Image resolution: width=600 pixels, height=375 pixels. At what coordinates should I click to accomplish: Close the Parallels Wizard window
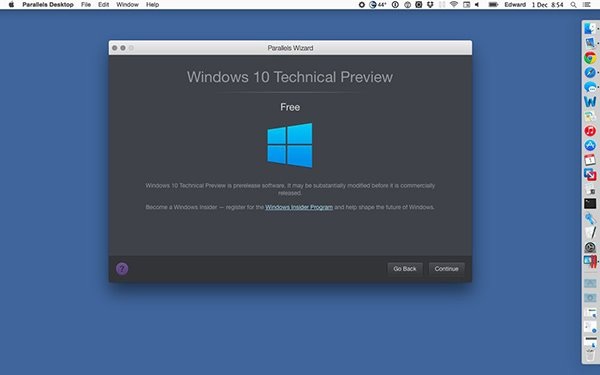(x=114, y=48)
